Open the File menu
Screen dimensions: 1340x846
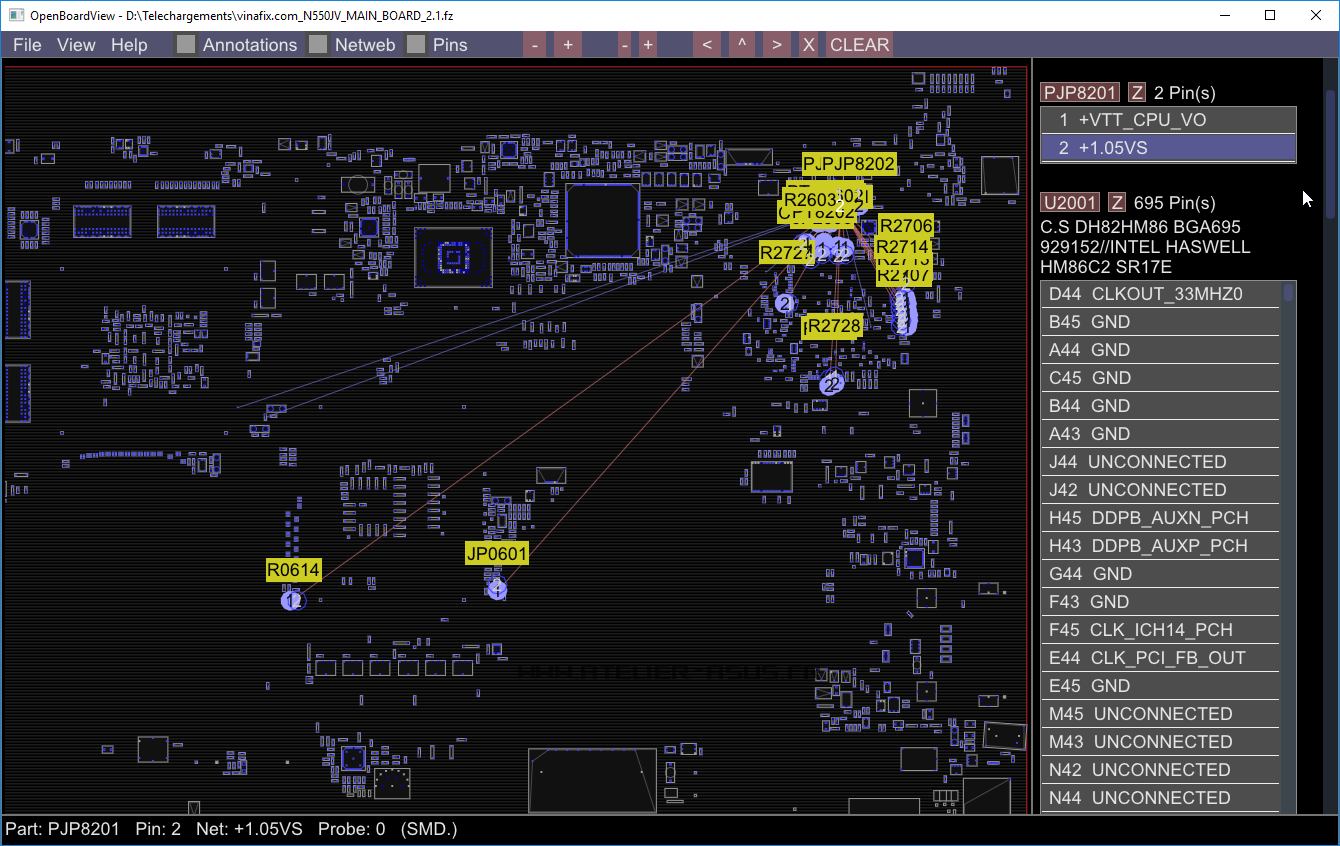click(27, 45)
